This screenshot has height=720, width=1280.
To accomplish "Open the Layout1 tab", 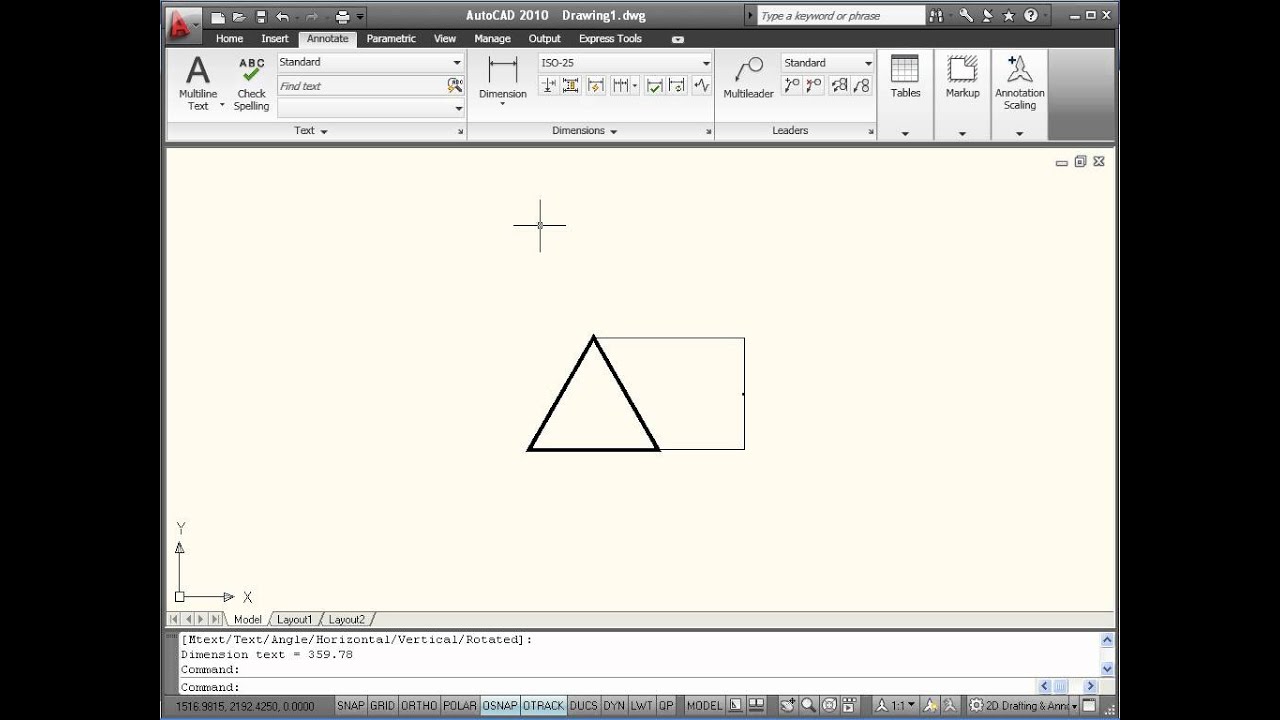I will pyautogui.click(x=294, y=619).
